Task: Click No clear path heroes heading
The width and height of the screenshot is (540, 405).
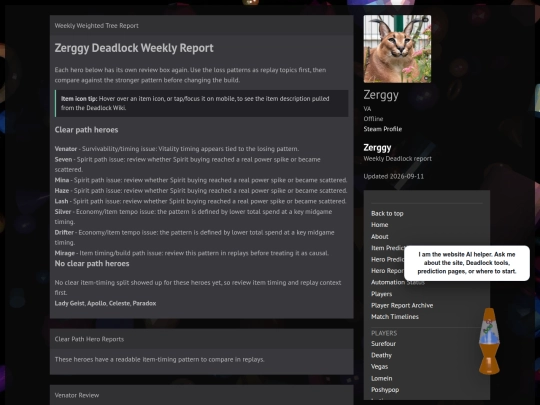Action: [92, 263]
